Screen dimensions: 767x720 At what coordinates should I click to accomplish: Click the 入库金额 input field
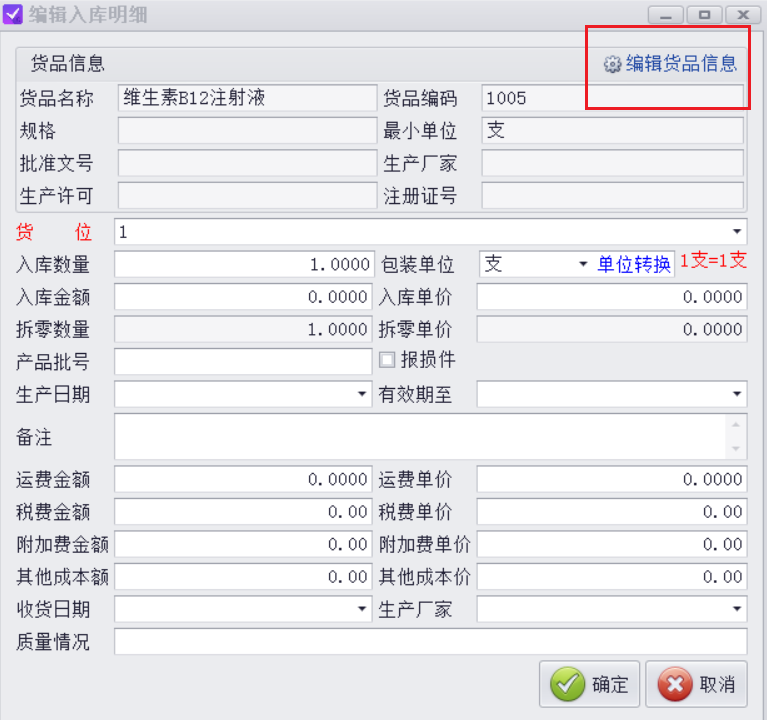(243, 297)
